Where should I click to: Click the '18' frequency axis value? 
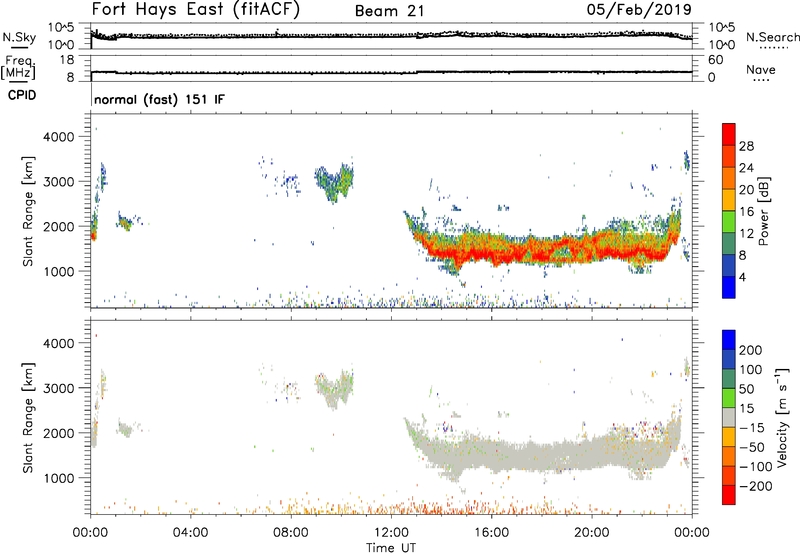(x=67, y=60)
